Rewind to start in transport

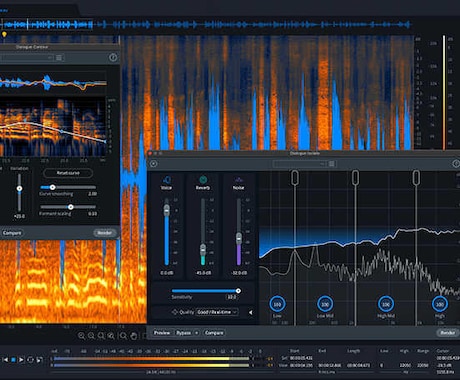pyautogui.click(x=5, y=360)
